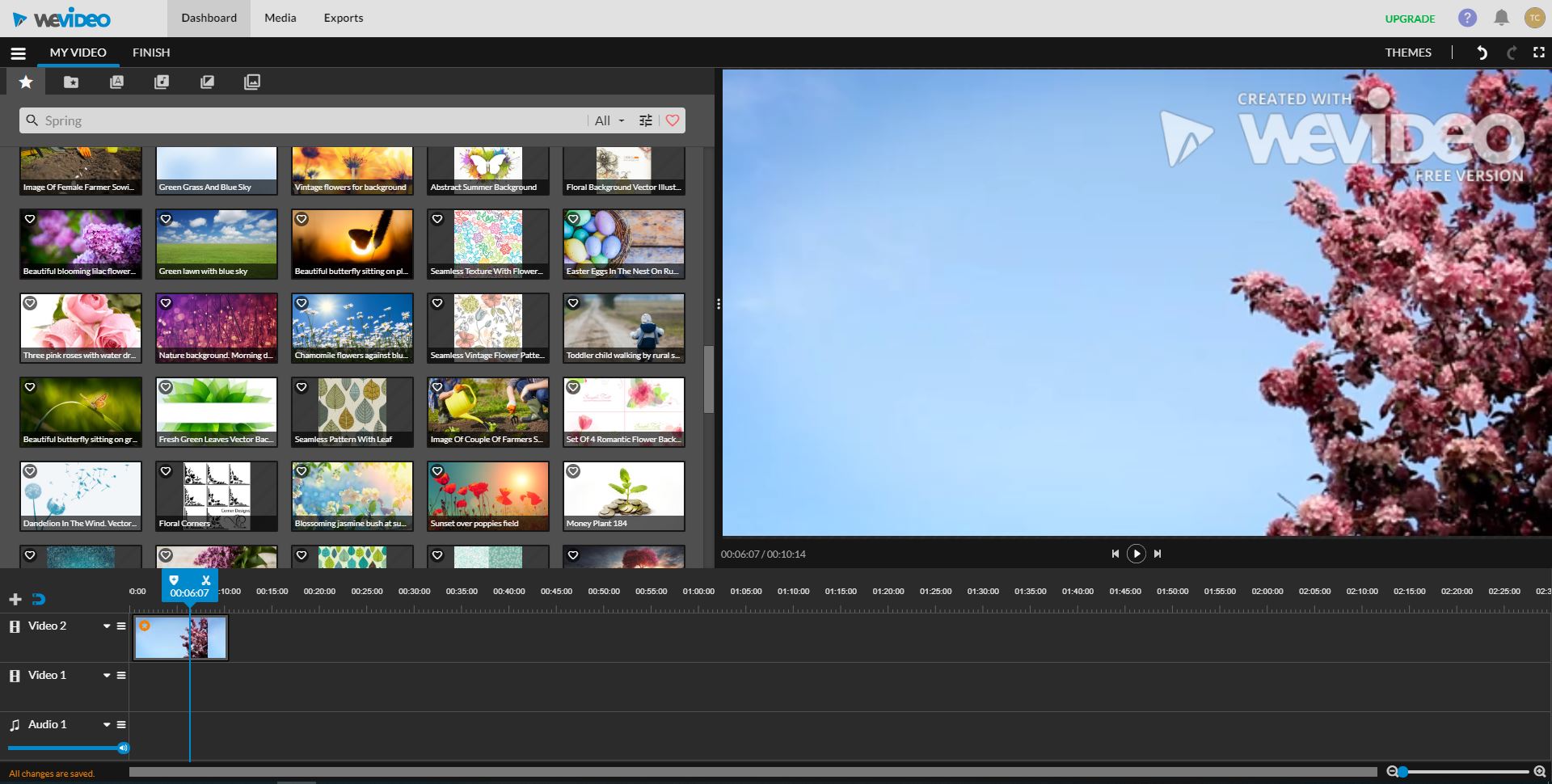
Task: Play the video preview
Action: pyautogui.click(x=1136, y=554)
